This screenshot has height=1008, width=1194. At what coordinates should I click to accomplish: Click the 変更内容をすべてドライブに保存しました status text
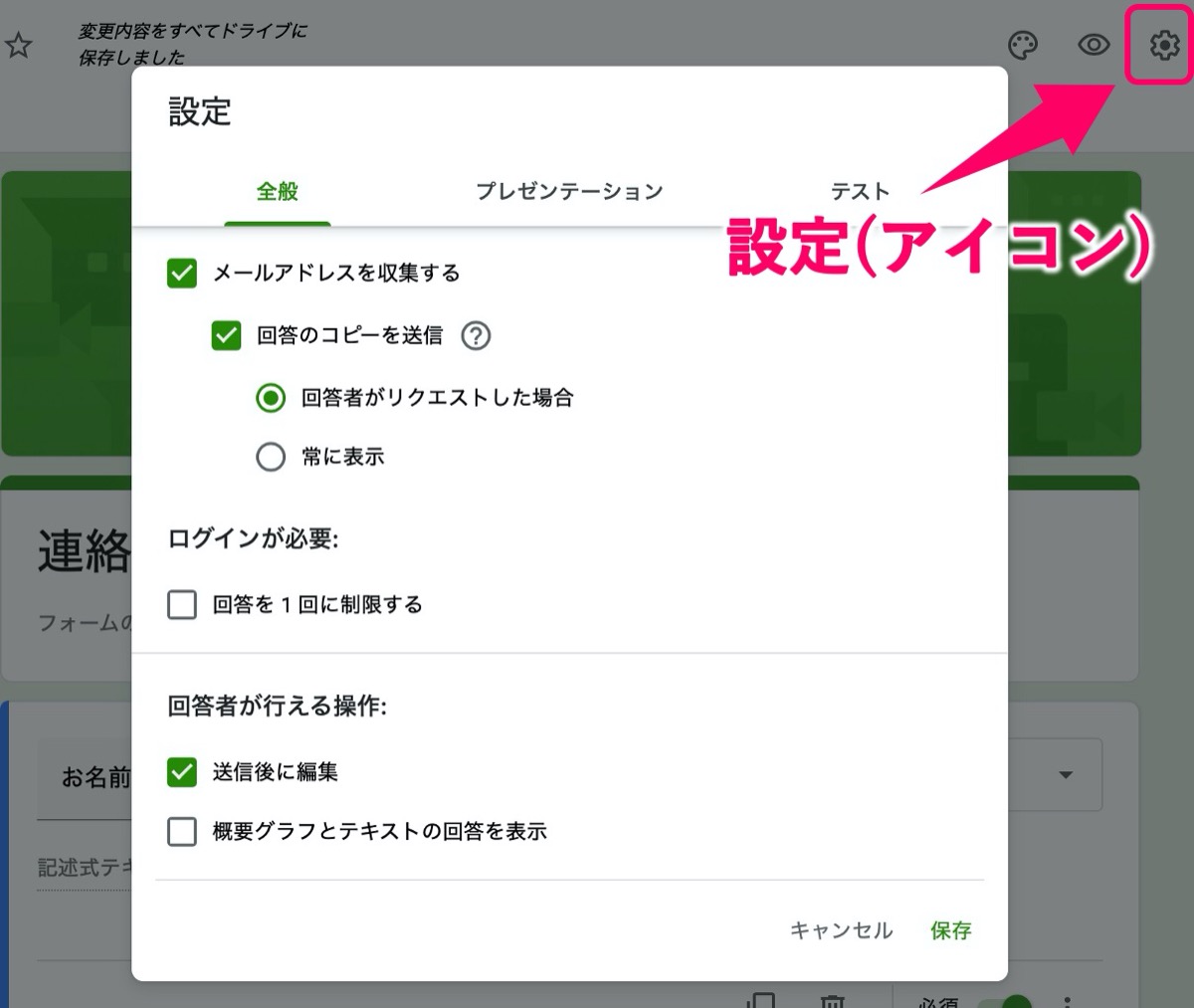tap(193, 44)
